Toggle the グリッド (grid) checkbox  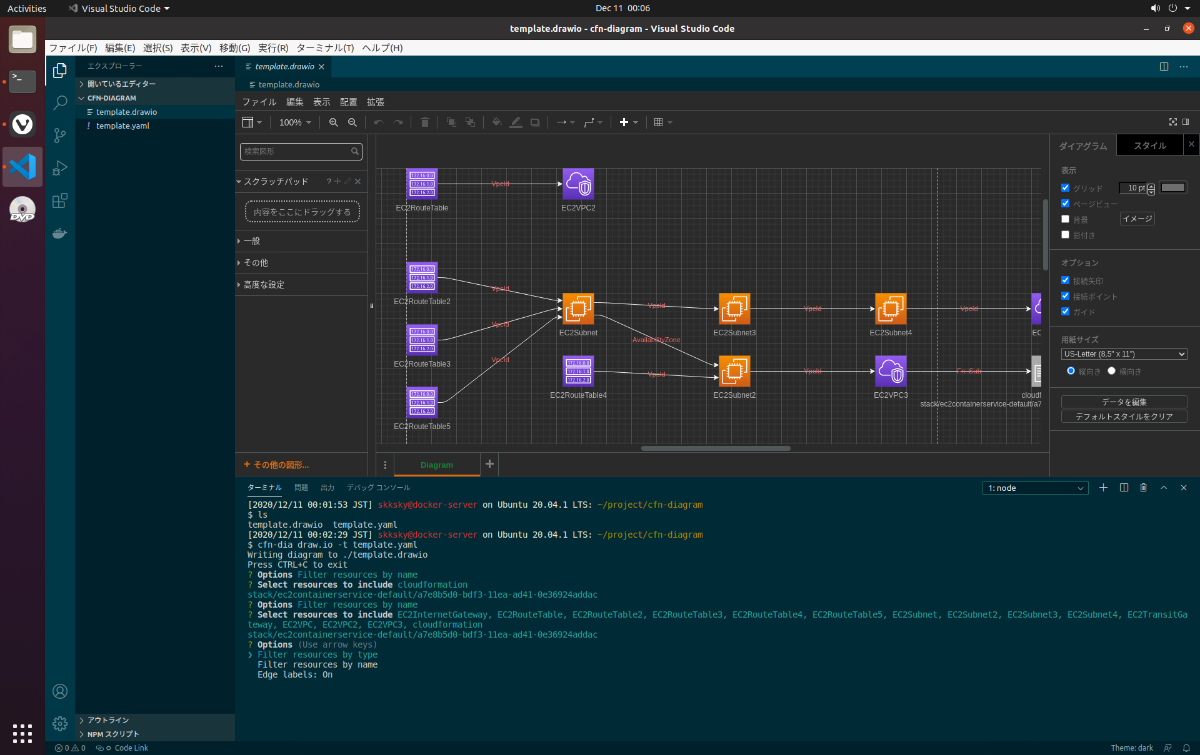click(x=1066, y=188)
